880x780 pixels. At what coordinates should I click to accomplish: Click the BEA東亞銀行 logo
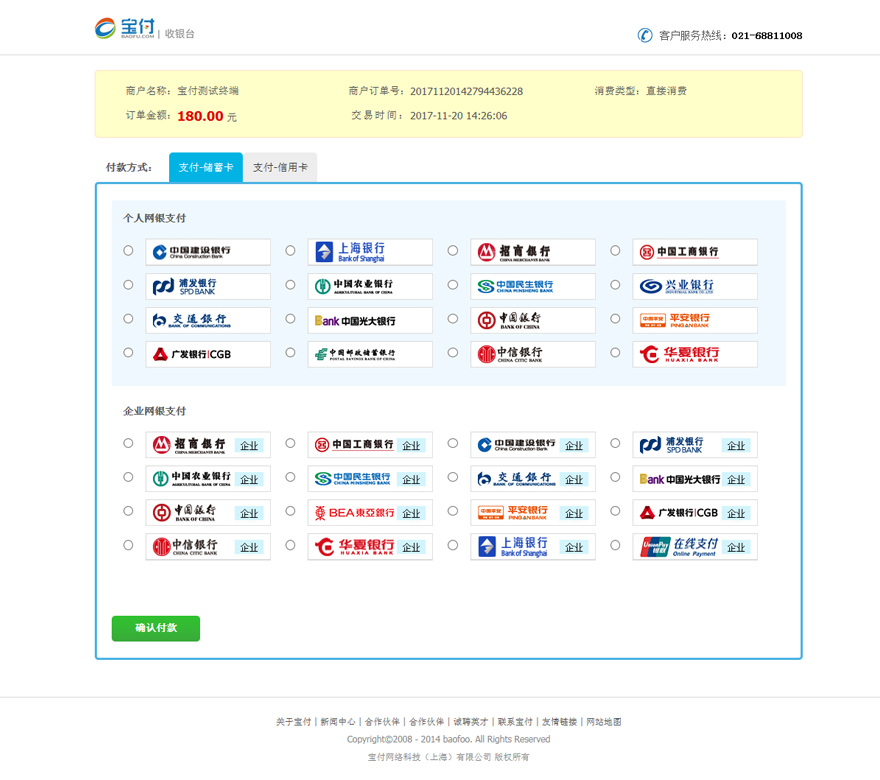pos(370,512)
